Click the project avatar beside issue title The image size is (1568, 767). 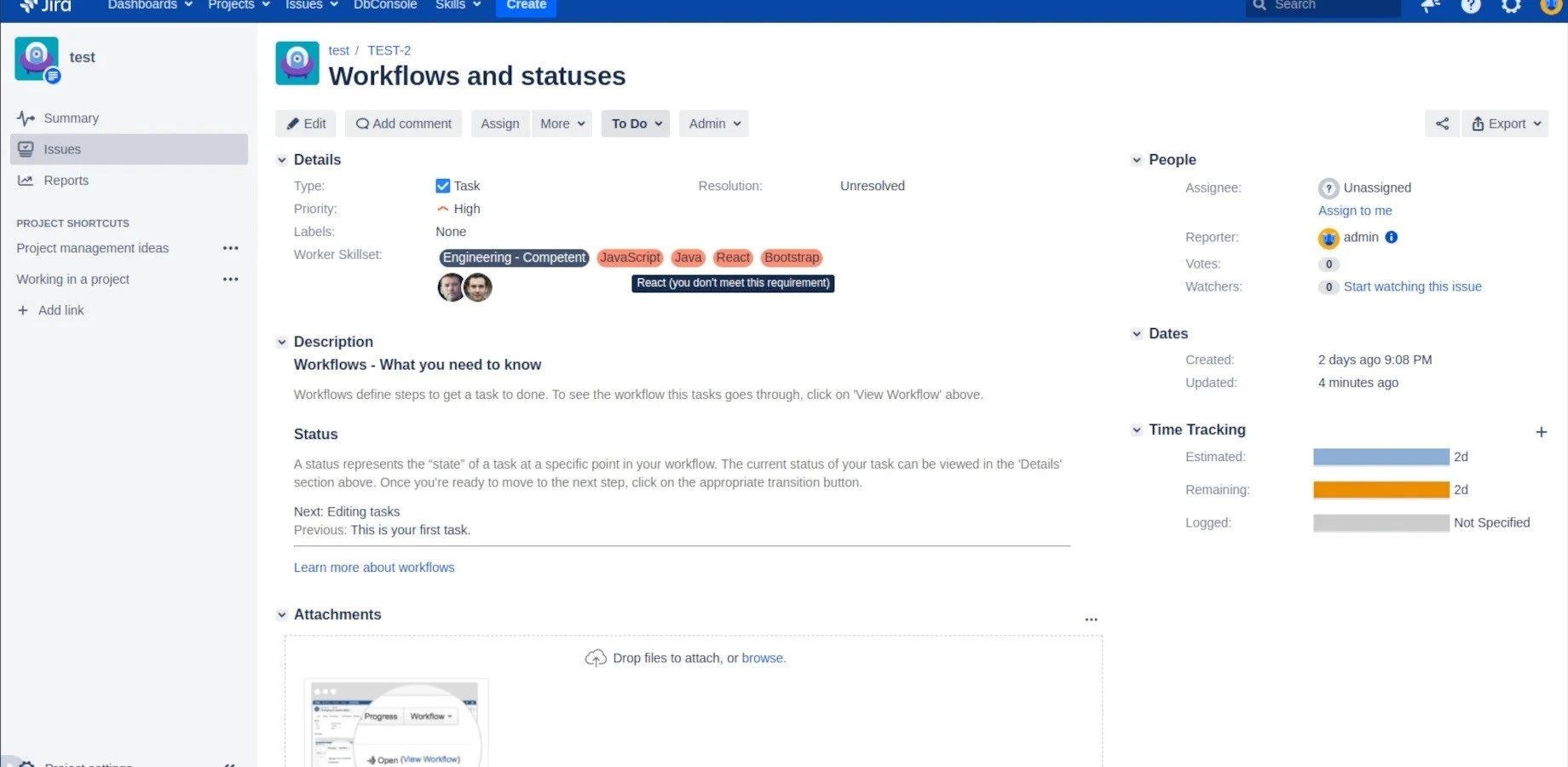point(297,63)
